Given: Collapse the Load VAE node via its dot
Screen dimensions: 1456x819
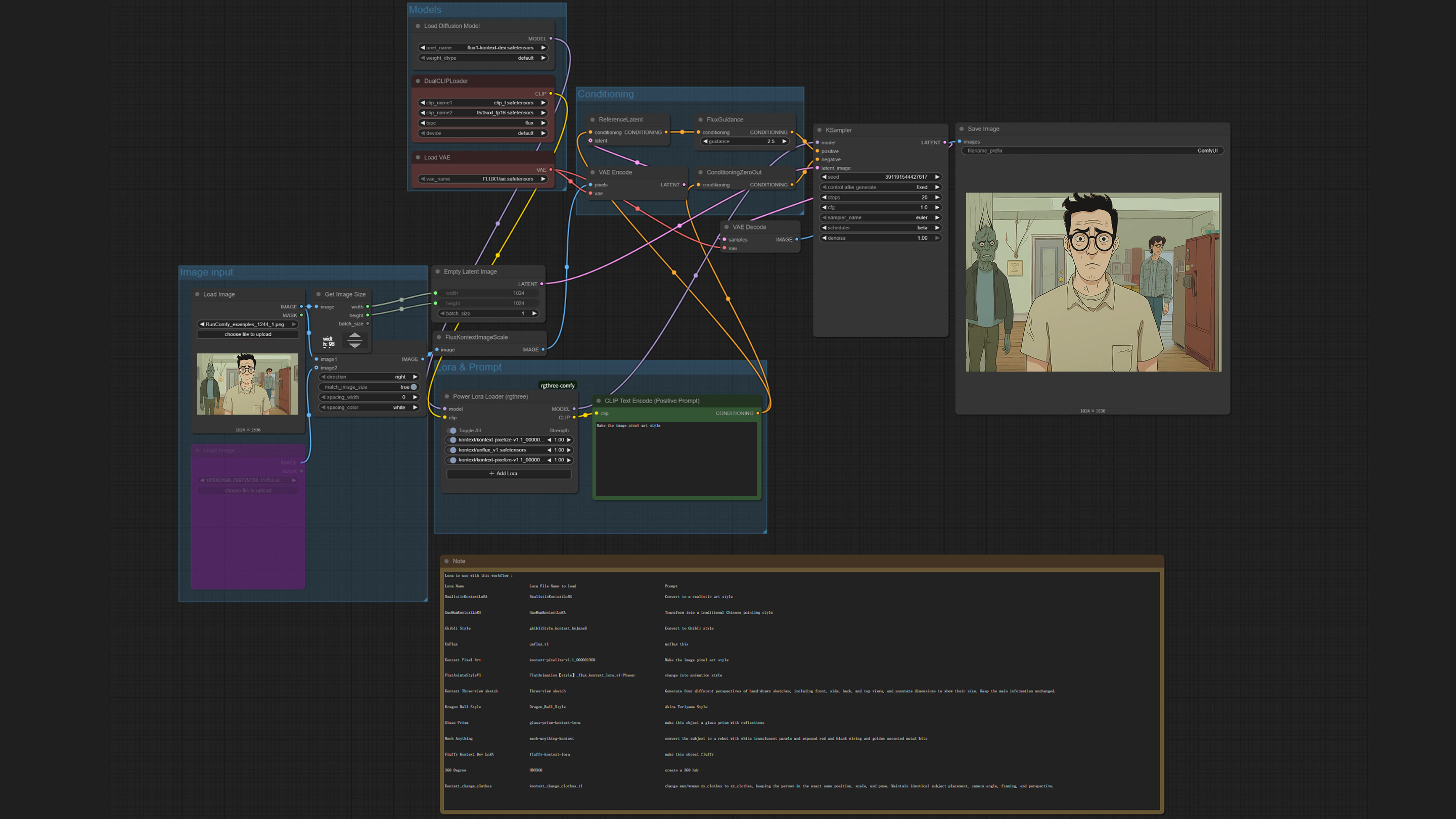Looking at the screenshot, I should click(418, 158).
